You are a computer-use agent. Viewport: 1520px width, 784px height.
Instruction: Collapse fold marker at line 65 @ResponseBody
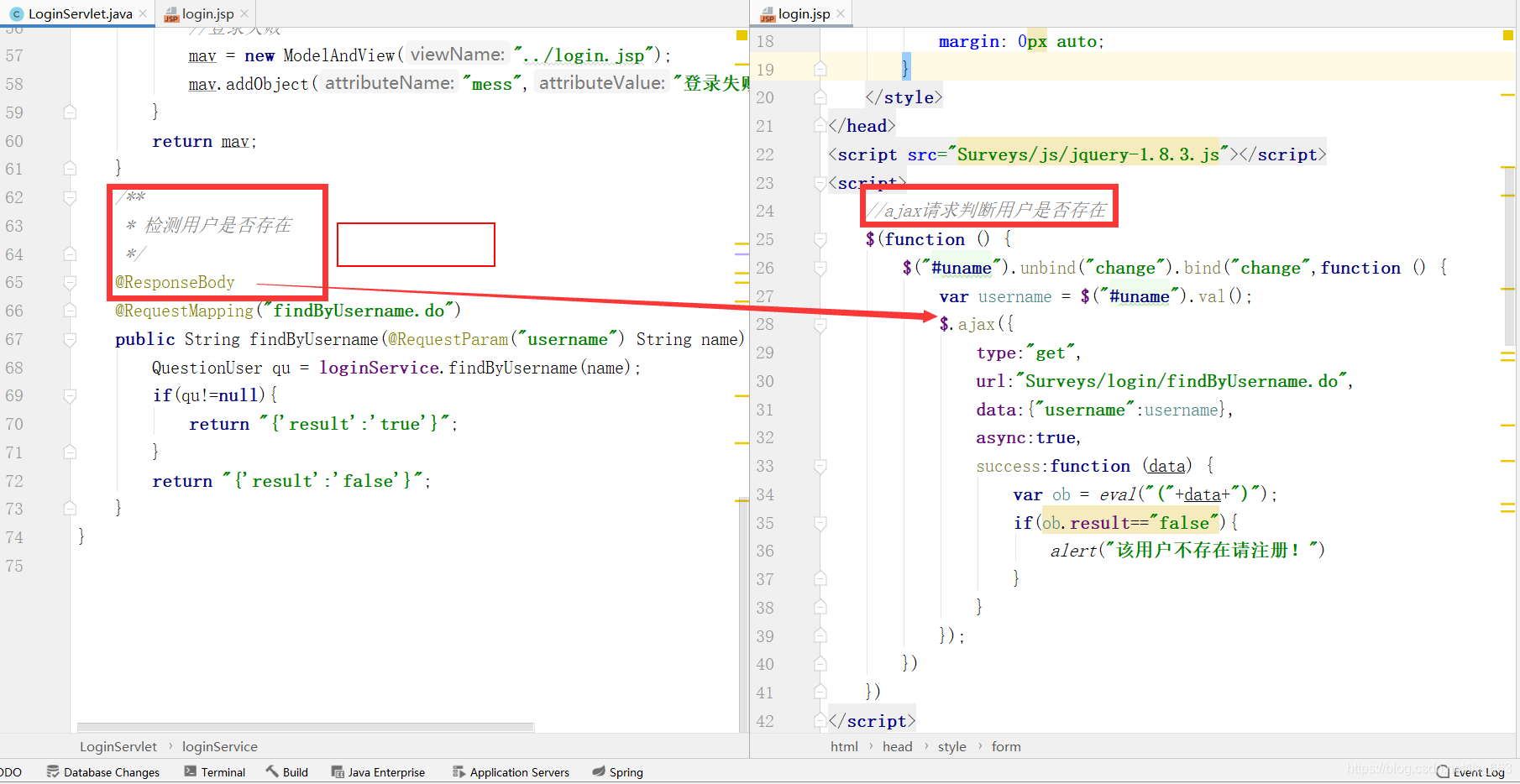pos(71,283)
